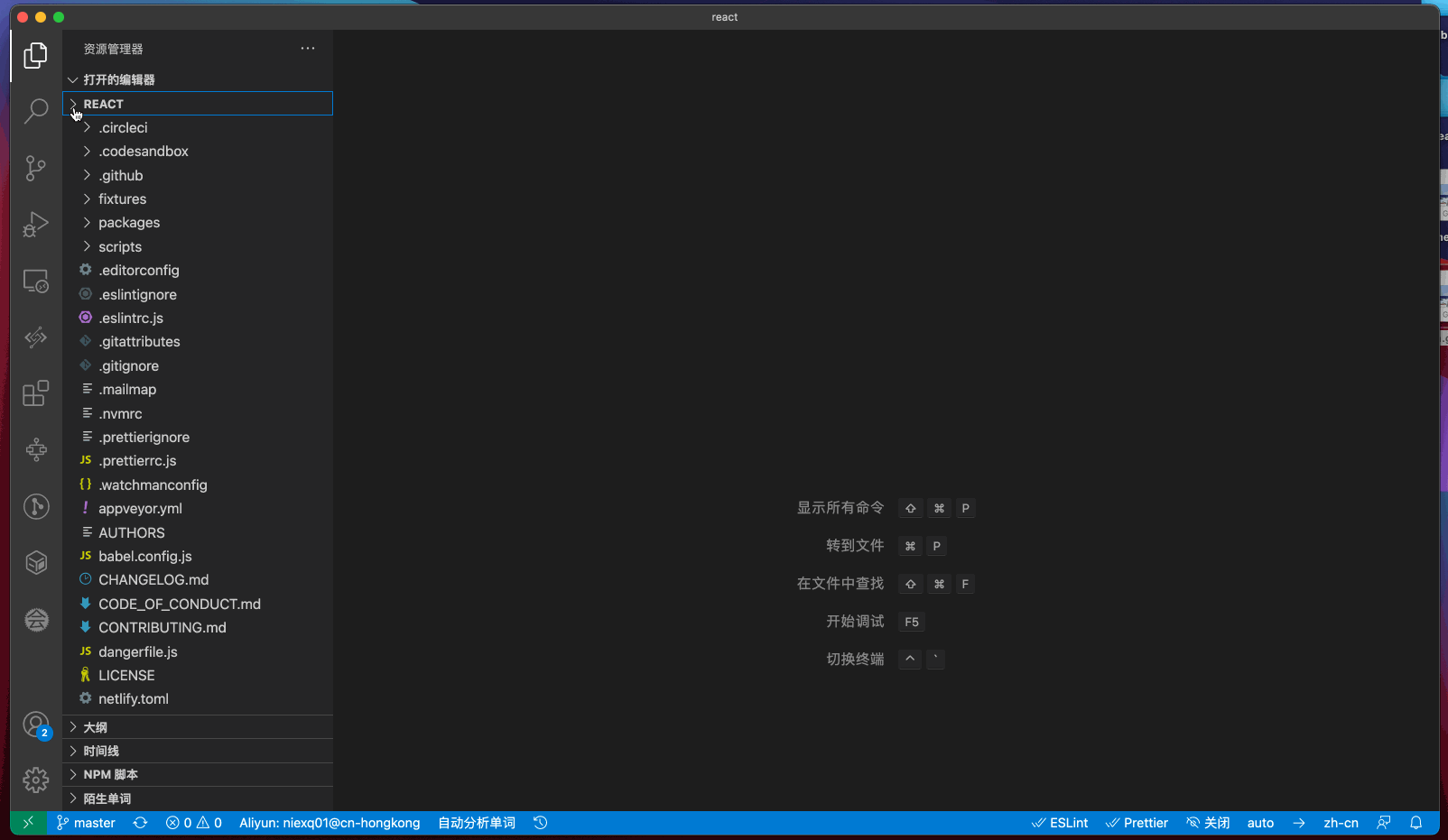
Task: Click the green remote window indicator
Action: point(28,823)
